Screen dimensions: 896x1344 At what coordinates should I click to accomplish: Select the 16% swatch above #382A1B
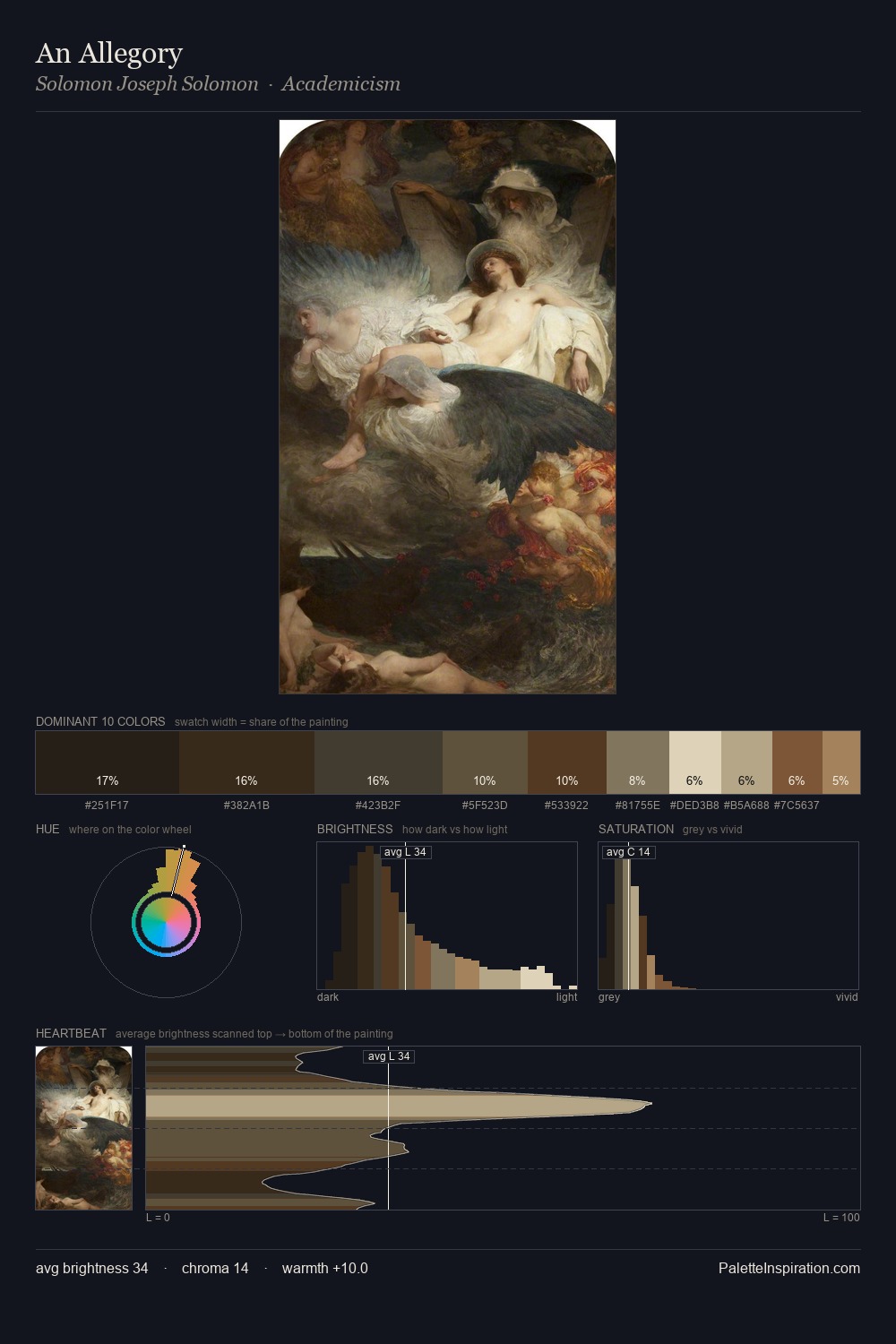point(246,762)
